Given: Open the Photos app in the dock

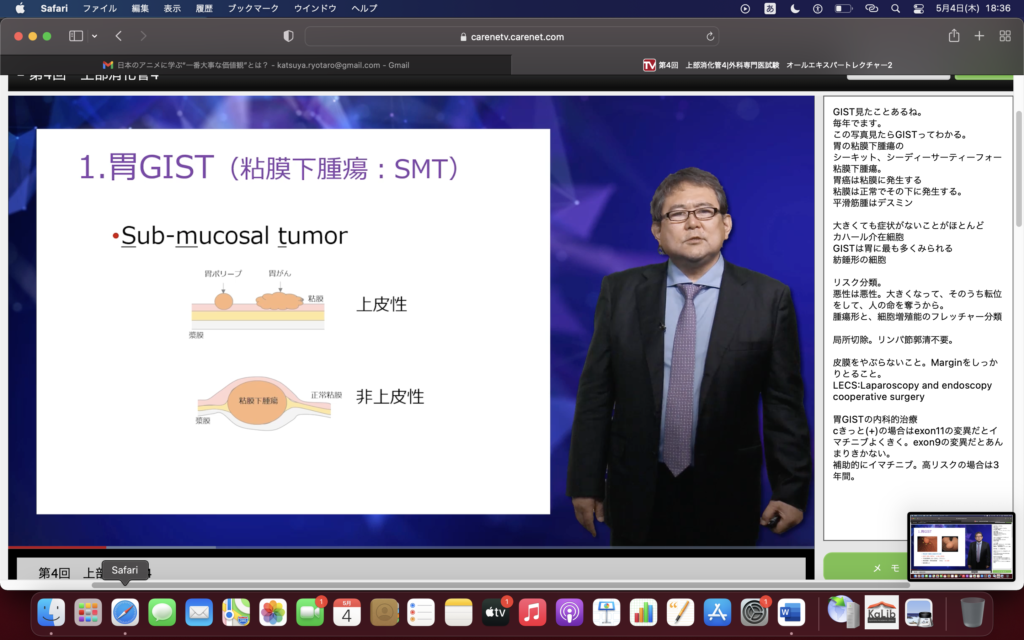Looking at the screenshot, I should tap(273, 612).
